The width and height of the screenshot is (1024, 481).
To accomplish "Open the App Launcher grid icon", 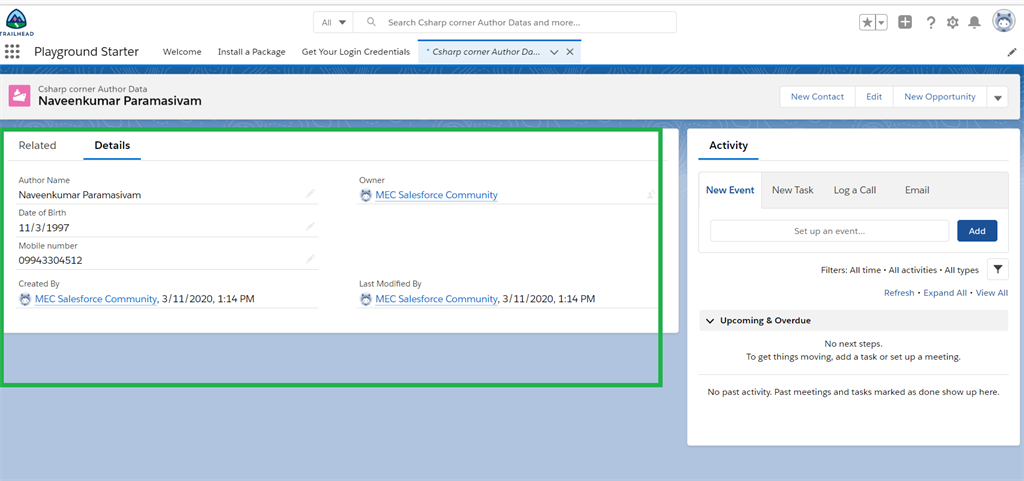I will tap(12, 52).
